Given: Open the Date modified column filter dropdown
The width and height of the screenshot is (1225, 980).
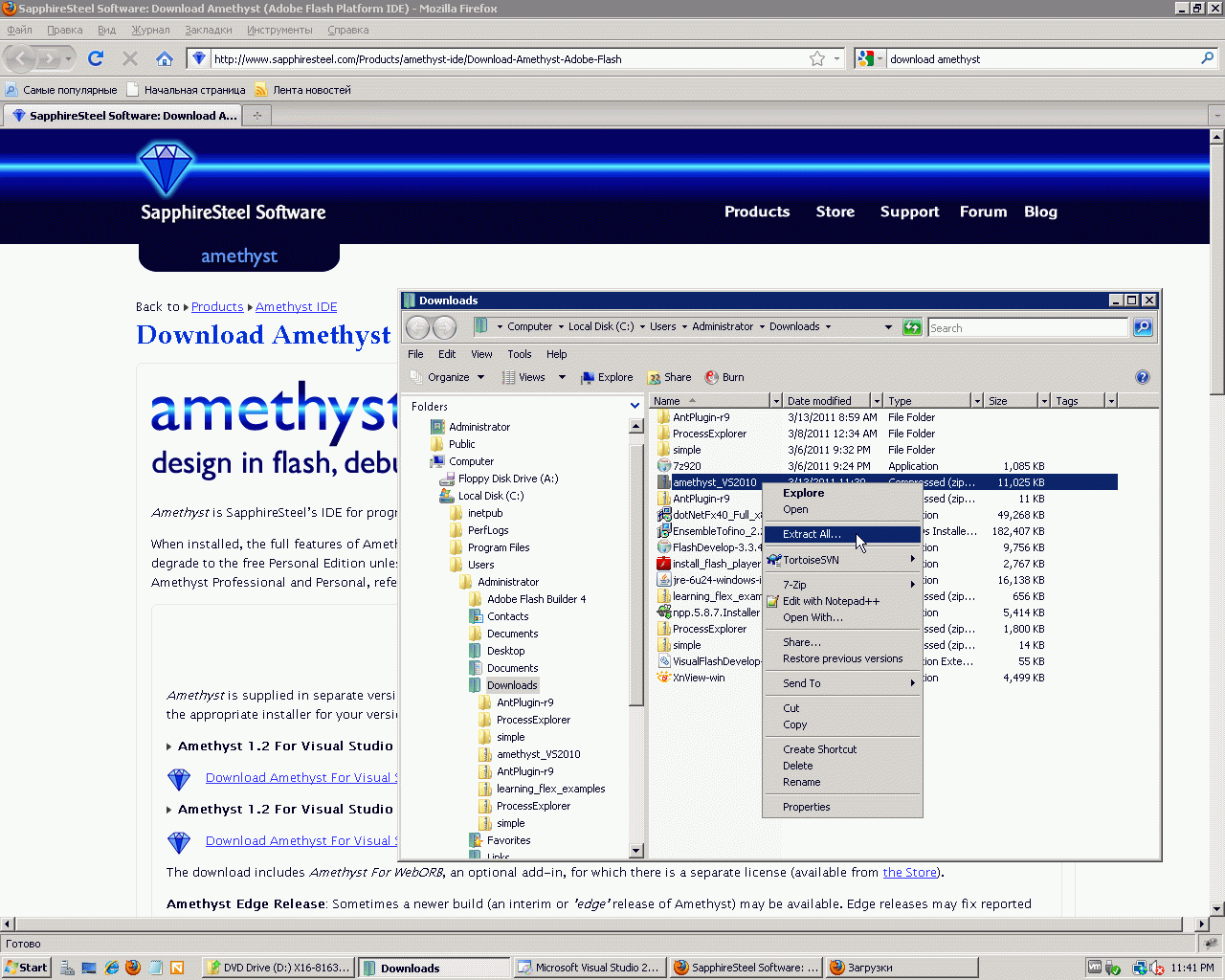Looking at the screenshot, I should click(x=877, y=401).
